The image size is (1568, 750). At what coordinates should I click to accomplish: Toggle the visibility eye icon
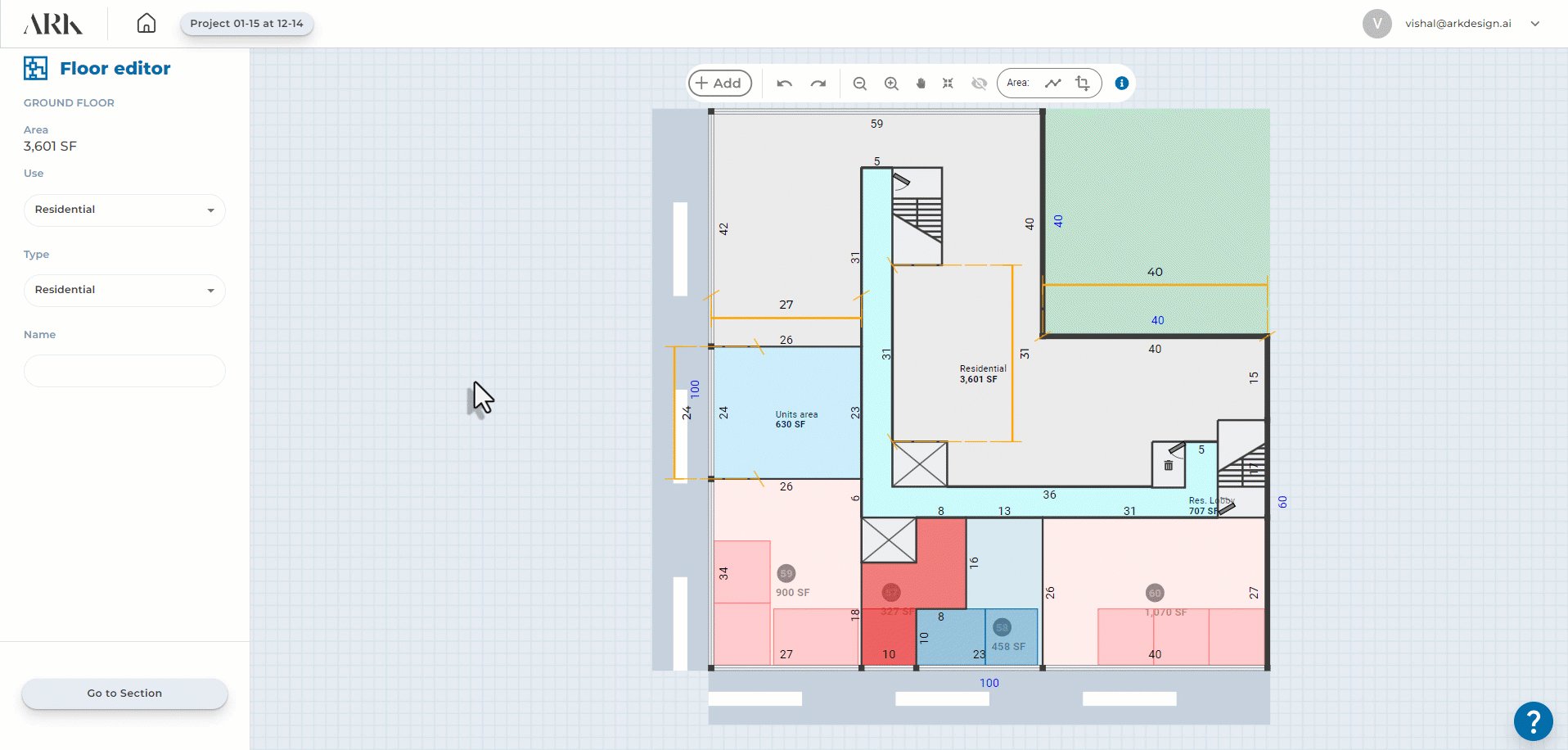click(979, 84)
